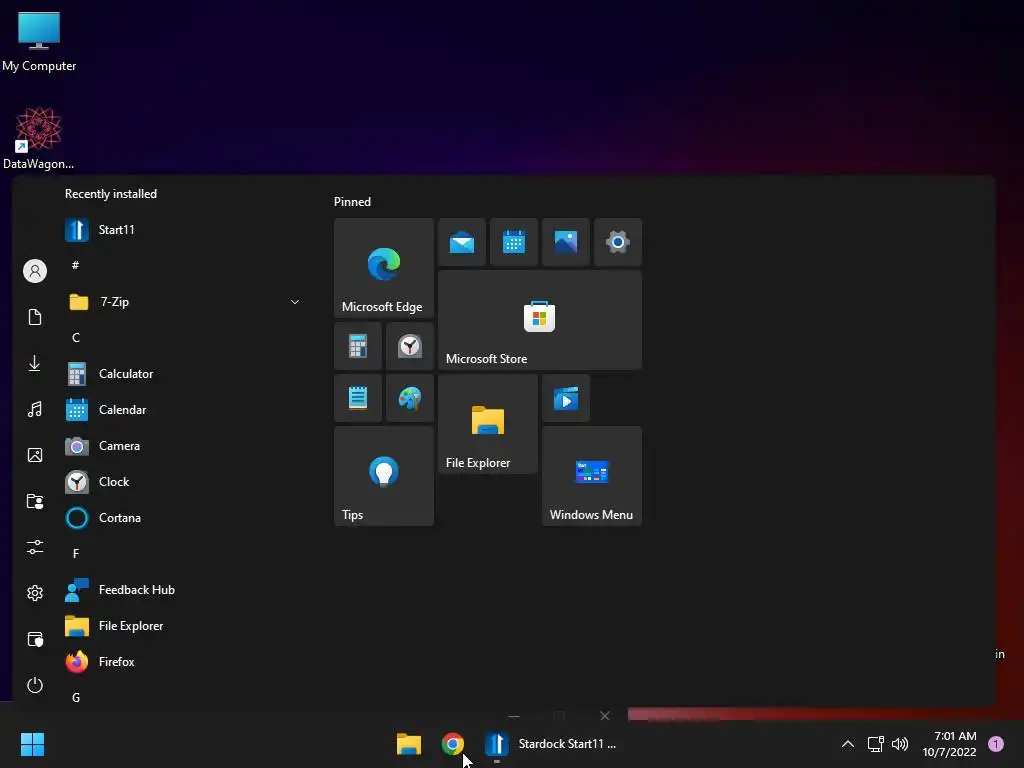The image size is (1024, 768).
Task: Click the G letter header
Action: (76, 697)
